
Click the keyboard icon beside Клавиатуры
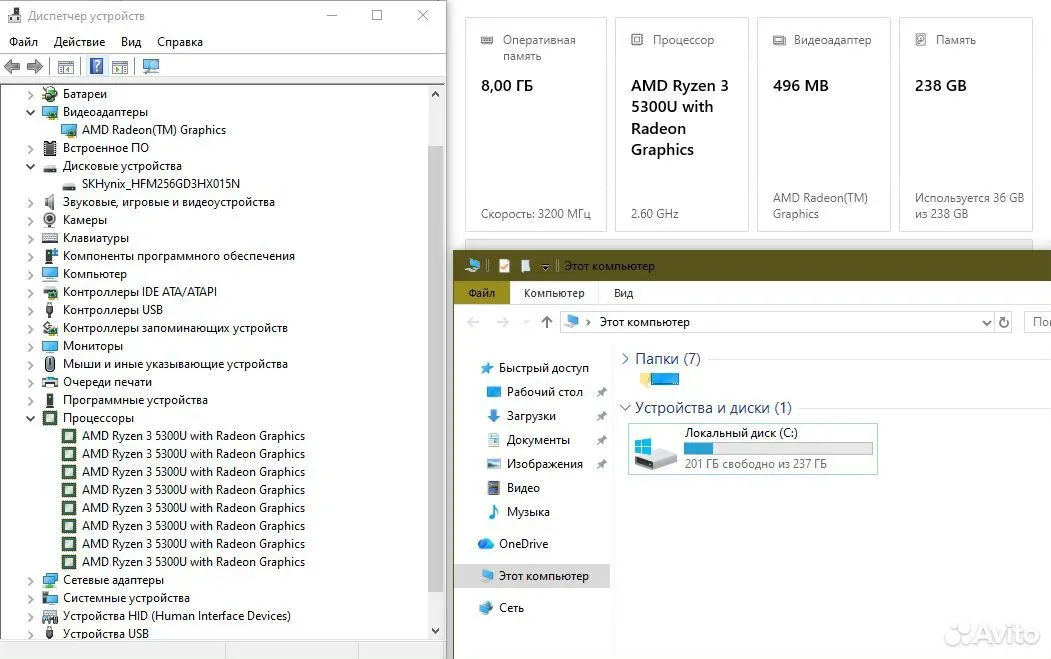tap(50, 238)
